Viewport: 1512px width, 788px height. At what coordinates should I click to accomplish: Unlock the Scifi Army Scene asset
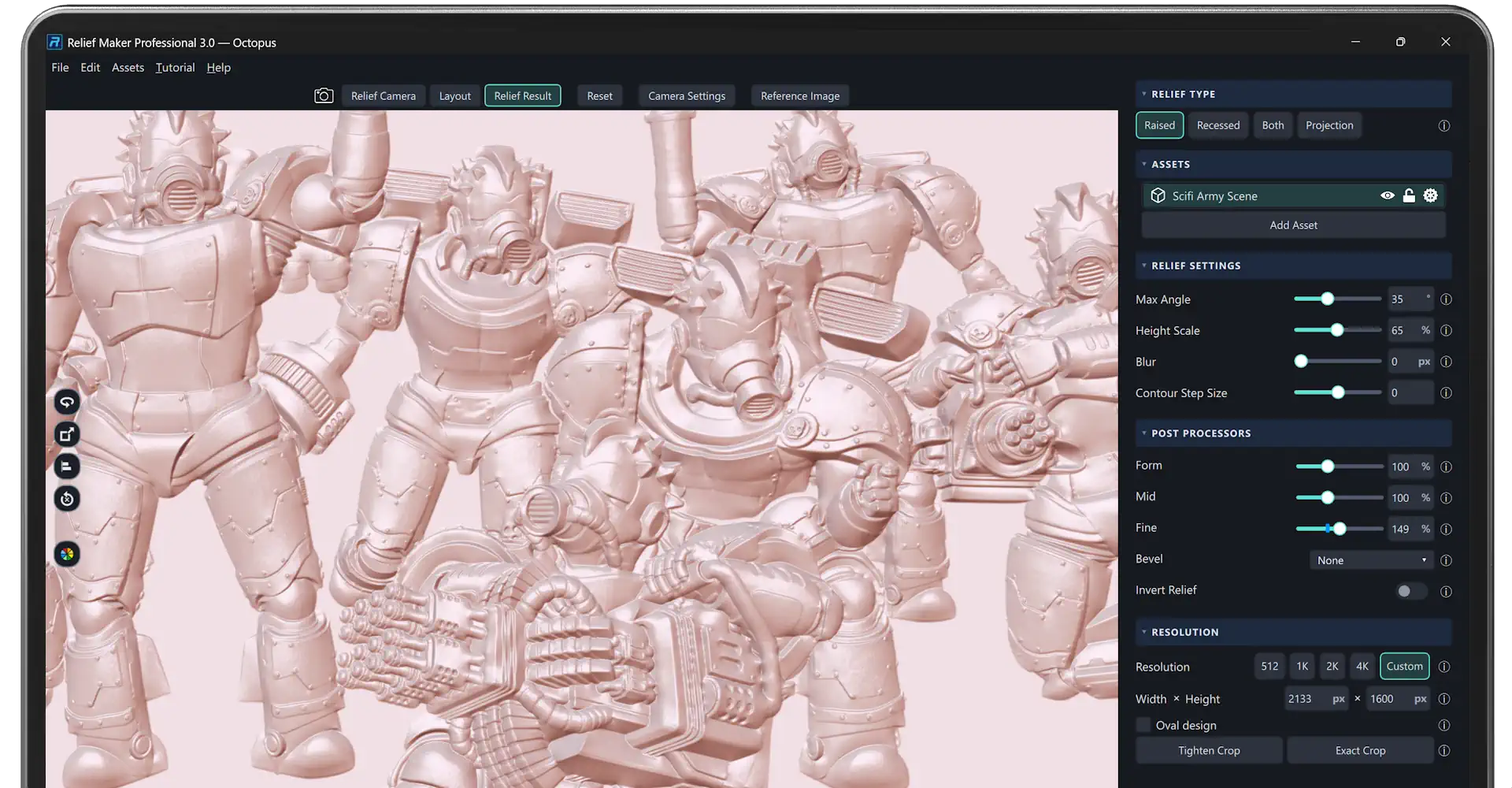click(1409, 195)
